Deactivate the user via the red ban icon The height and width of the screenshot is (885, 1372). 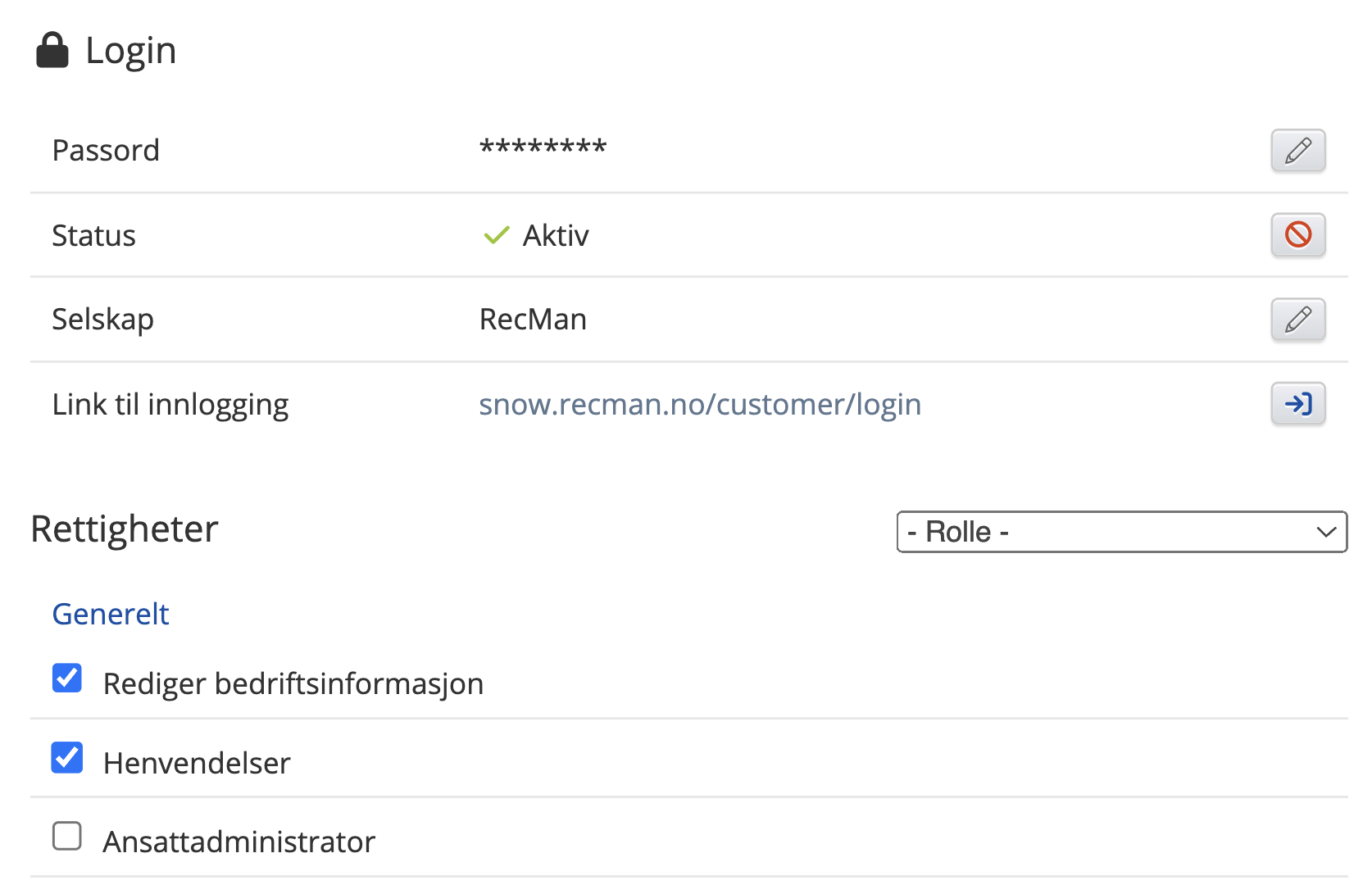pos(1297,235)
